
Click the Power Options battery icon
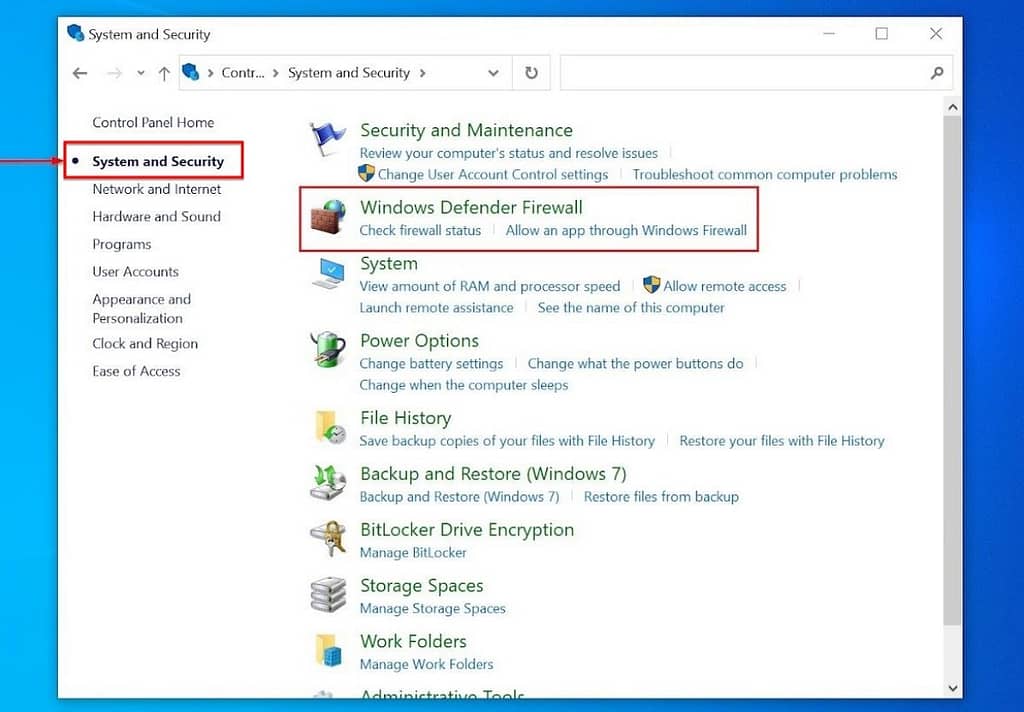328,349
